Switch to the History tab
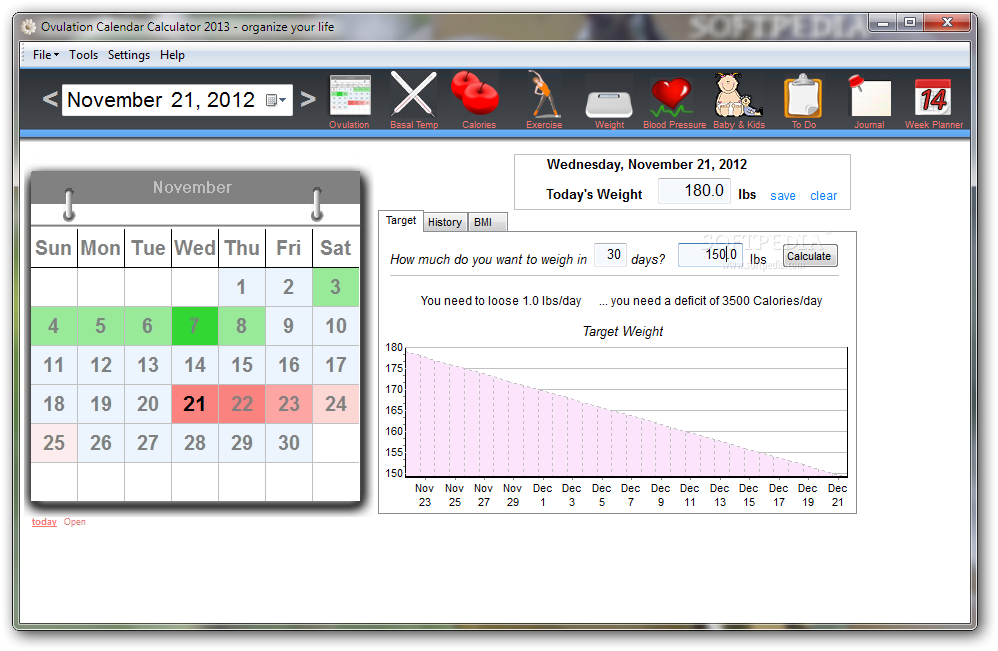 (444, 222)
